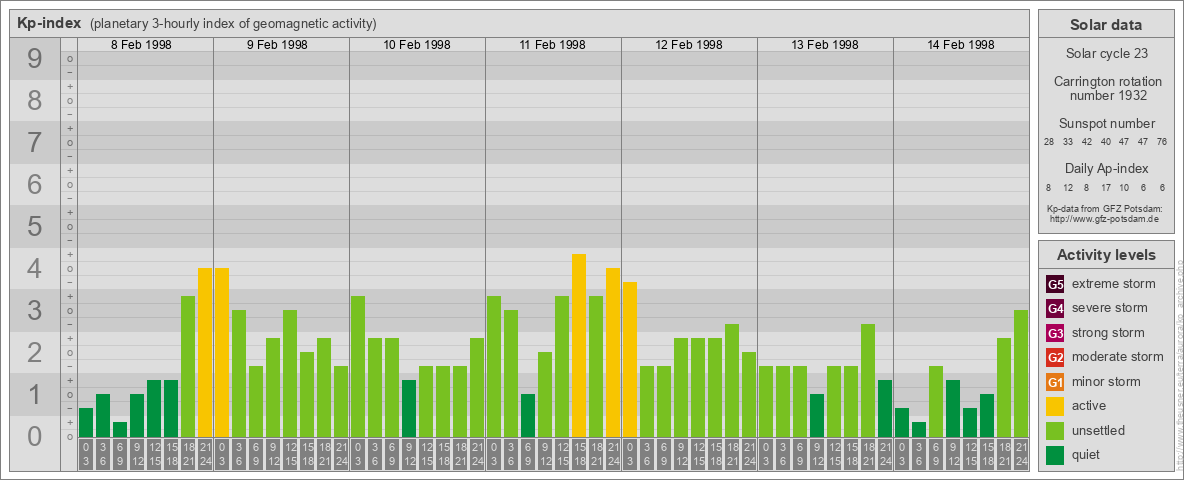
Task: Click the Solar data panel heading
Action: pyautogui.click(x=1105, y=24)
